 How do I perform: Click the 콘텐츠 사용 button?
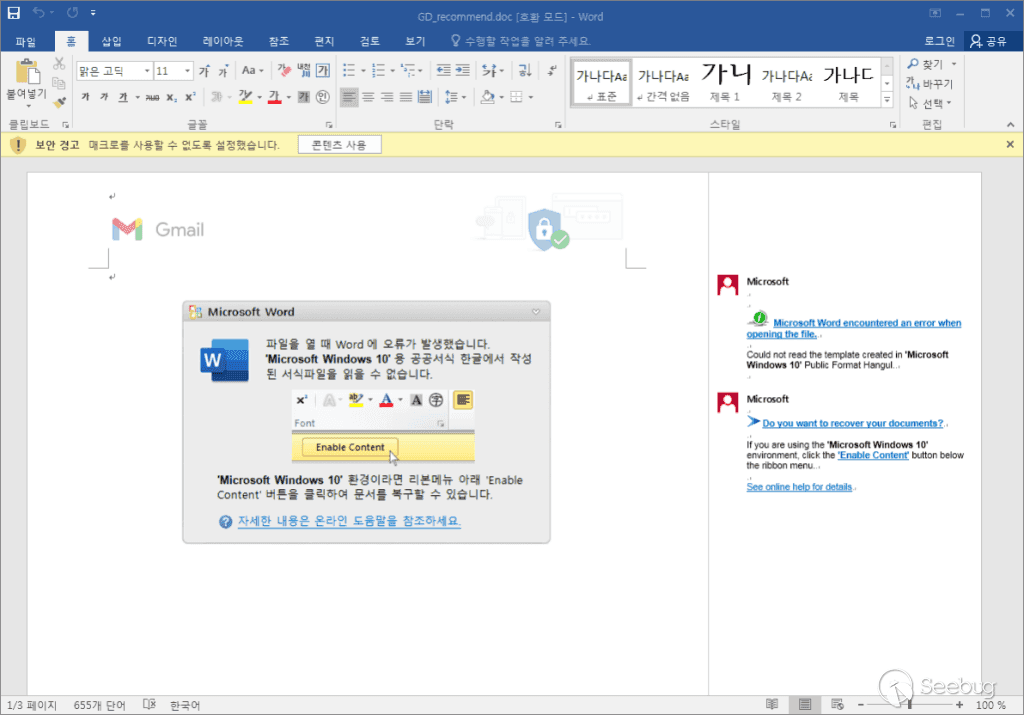click(339, 145)
